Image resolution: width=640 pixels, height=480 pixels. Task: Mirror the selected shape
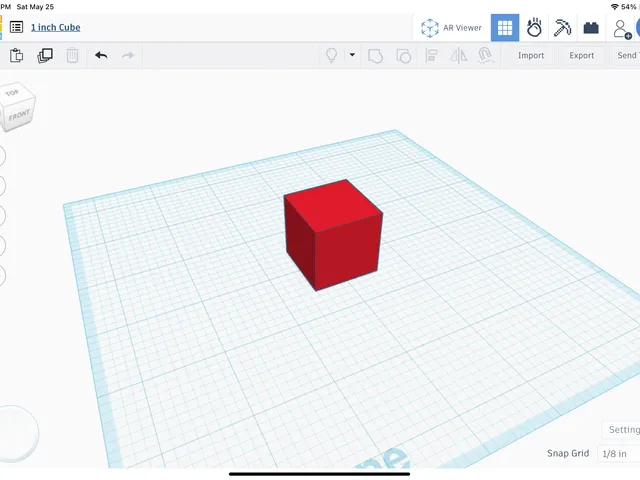[x=459, y=56]
